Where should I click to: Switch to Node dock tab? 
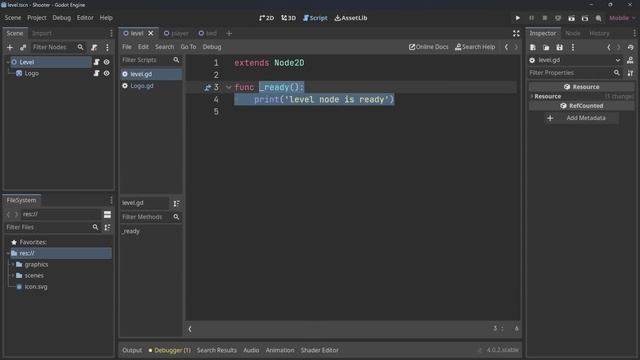click(572, 33)
